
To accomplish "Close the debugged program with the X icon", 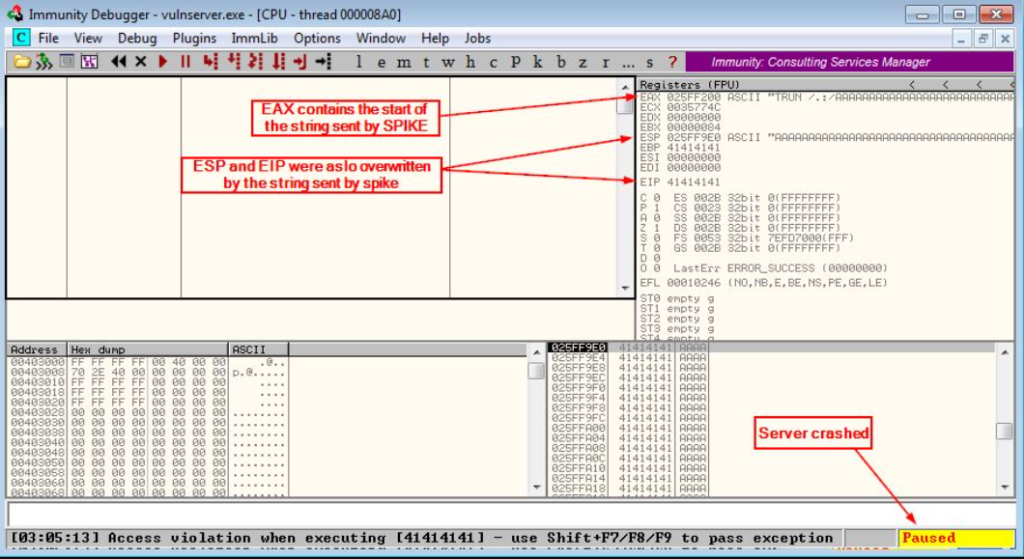I will coord(141,62).
